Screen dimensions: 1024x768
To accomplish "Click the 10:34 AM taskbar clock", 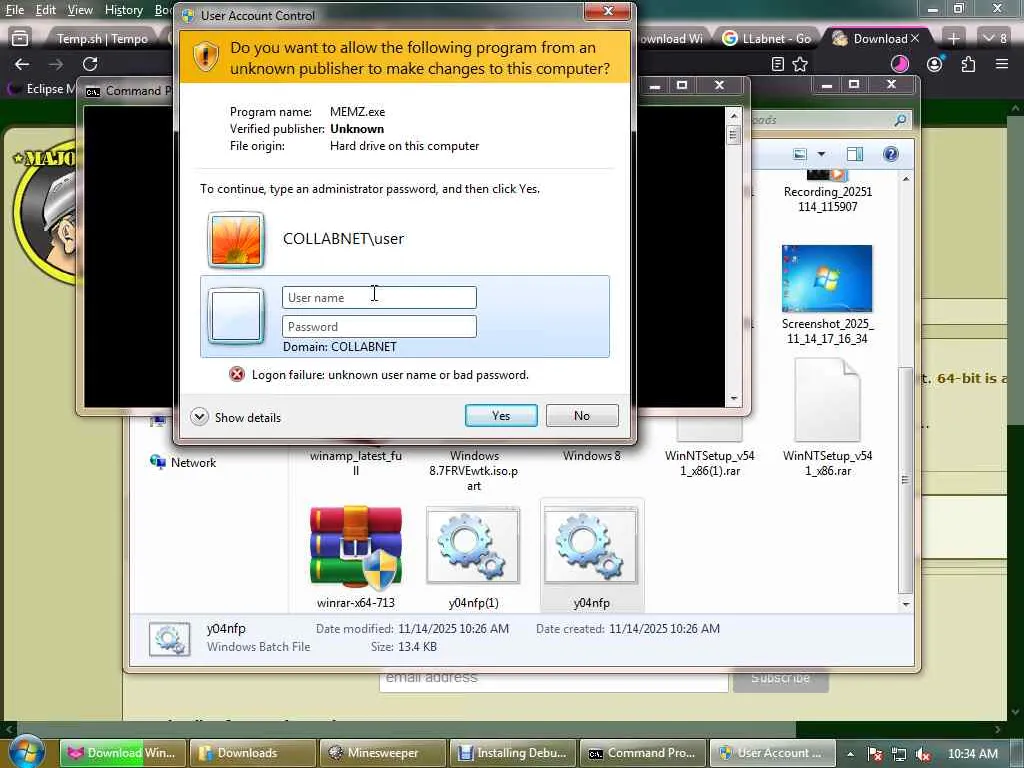I will click(972, 754).
